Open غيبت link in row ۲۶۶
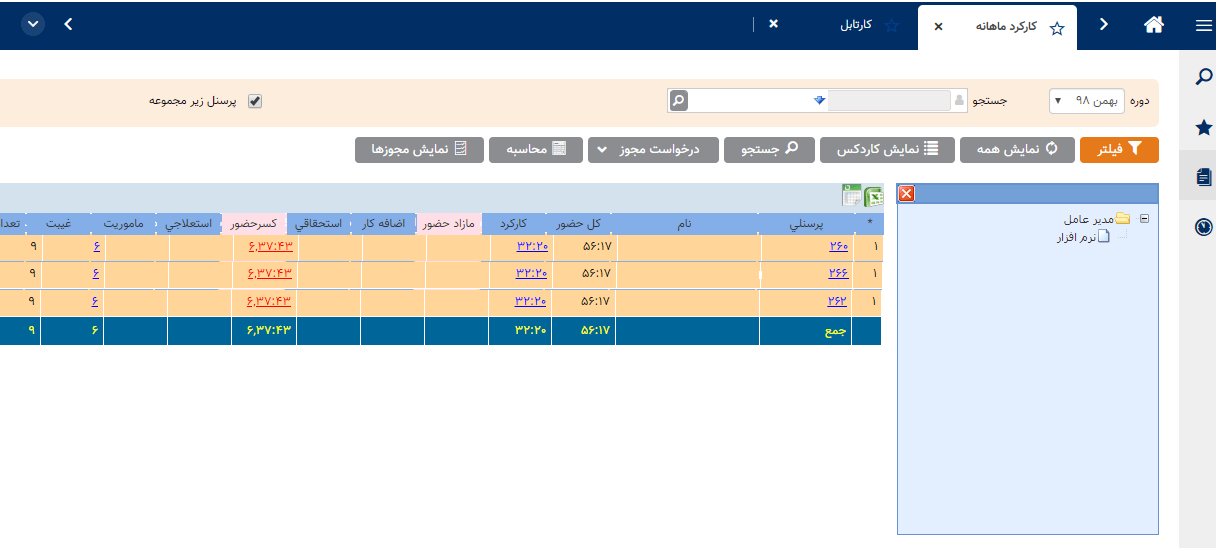 pyautogui.click(x=96, y=273)
